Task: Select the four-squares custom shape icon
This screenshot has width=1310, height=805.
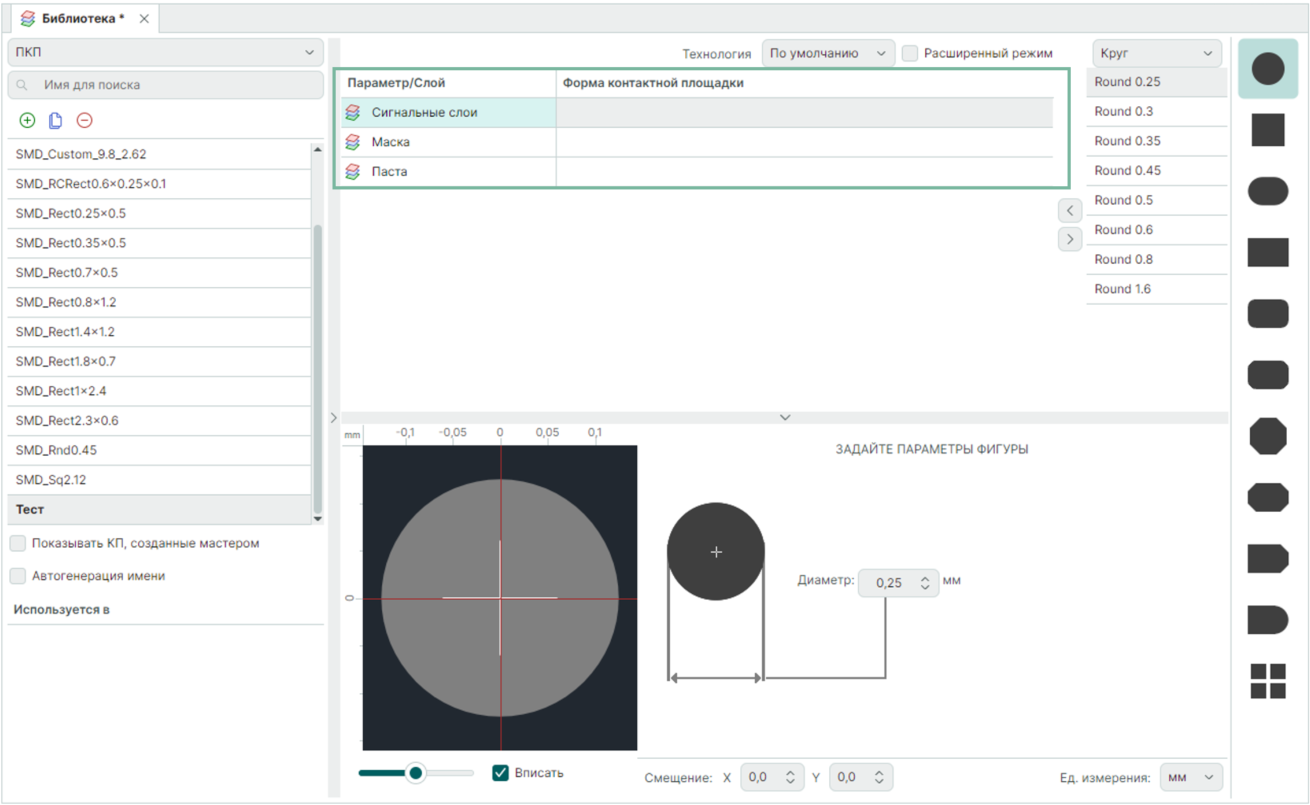Action: tap(1268, 681)
